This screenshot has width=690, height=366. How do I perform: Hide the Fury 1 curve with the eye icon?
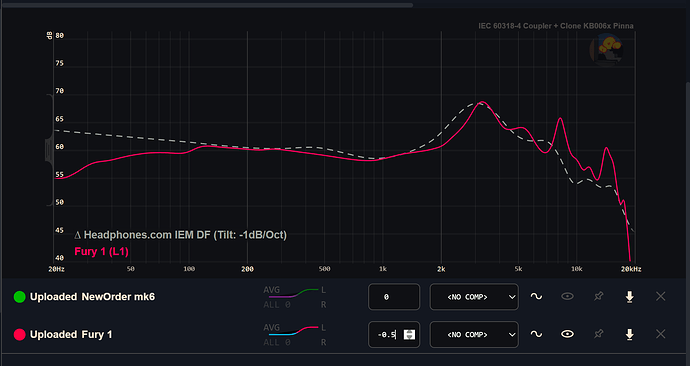point(567,334)
